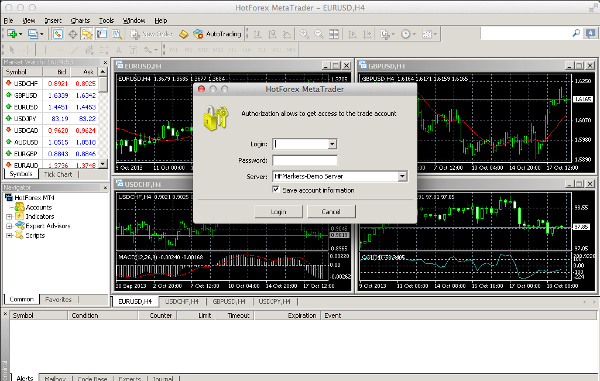Expand the Scripts node in Navigator
600x381 pixels.
[9, 235]
